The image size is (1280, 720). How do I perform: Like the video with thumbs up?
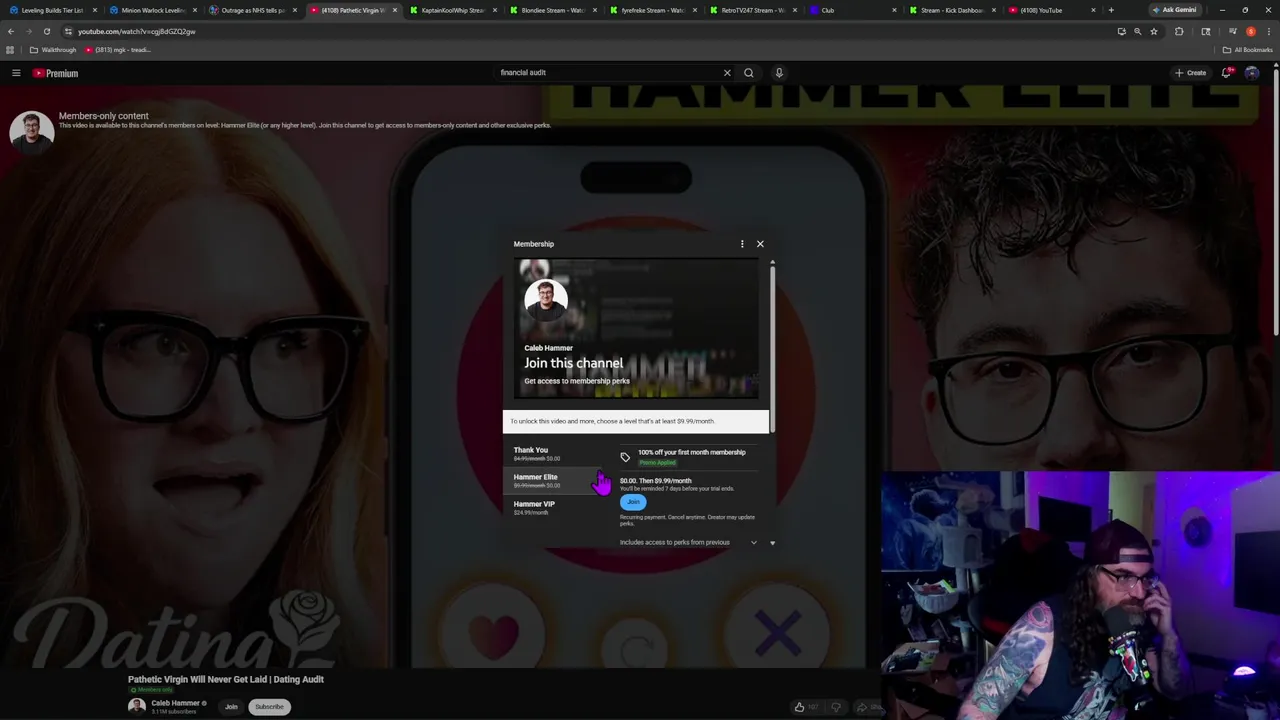coord(804,707)
